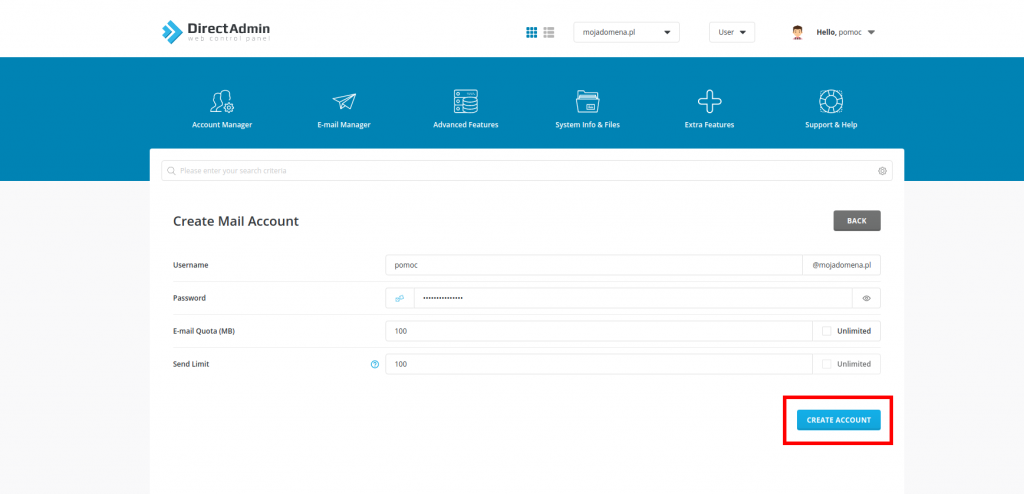Show password using the eye icon

click(866, 298)
